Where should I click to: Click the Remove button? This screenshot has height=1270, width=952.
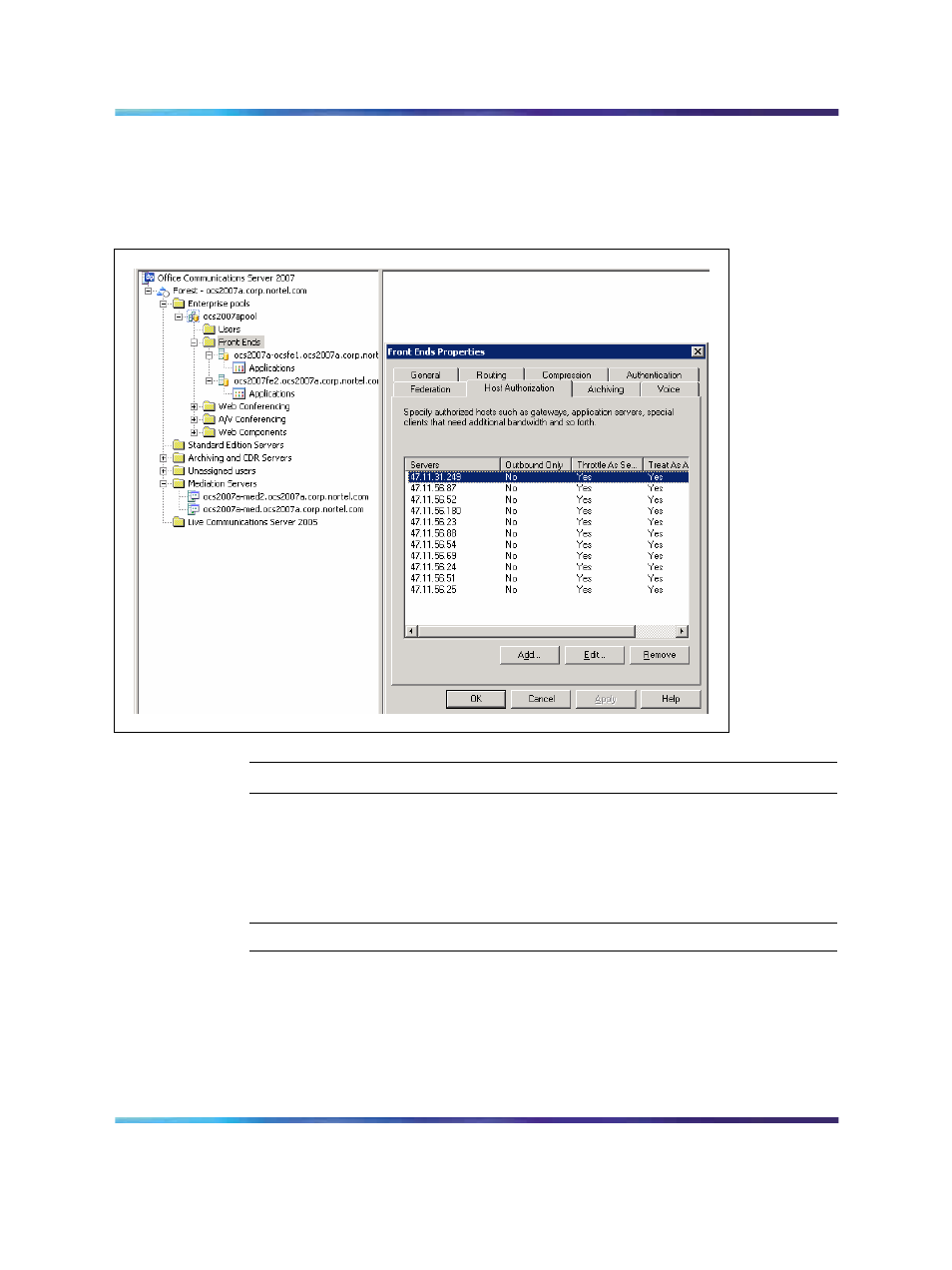[660, 655]
